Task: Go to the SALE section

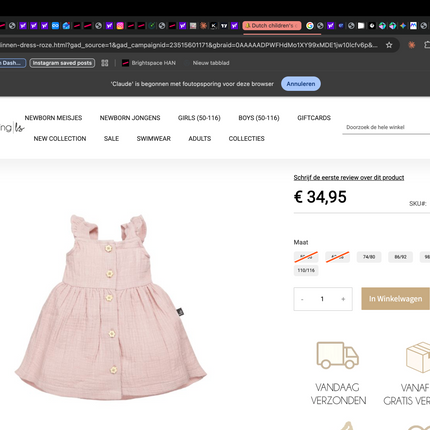Action: pyautogui.click(x=111, y=139)
